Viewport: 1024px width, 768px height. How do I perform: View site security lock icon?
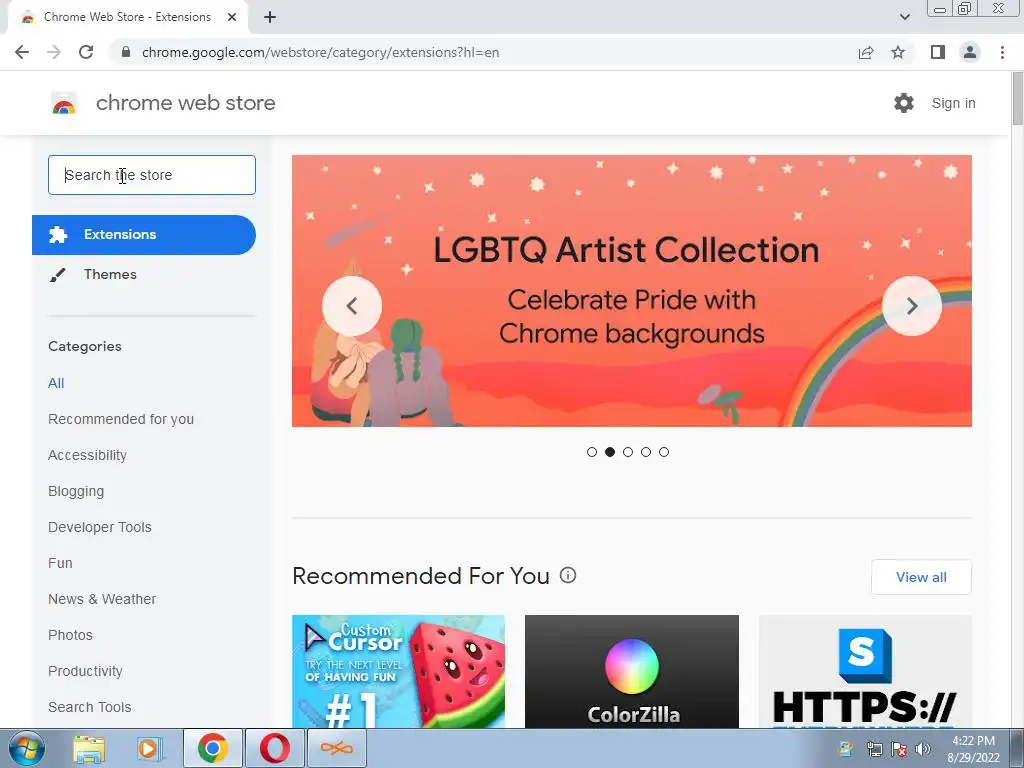[x=126, y=52]
